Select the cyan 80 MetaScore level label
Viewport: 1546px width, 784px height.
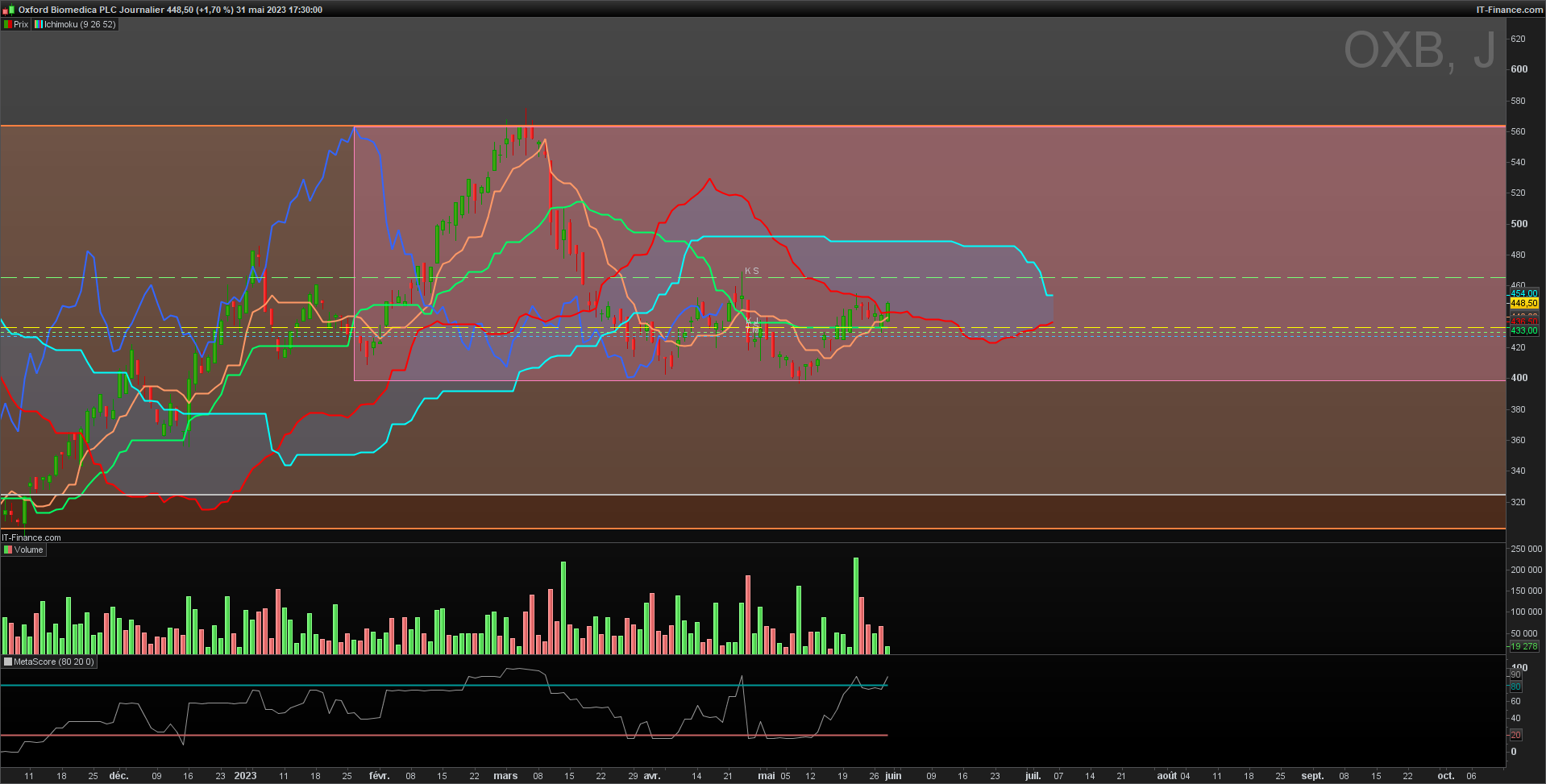1515,687
